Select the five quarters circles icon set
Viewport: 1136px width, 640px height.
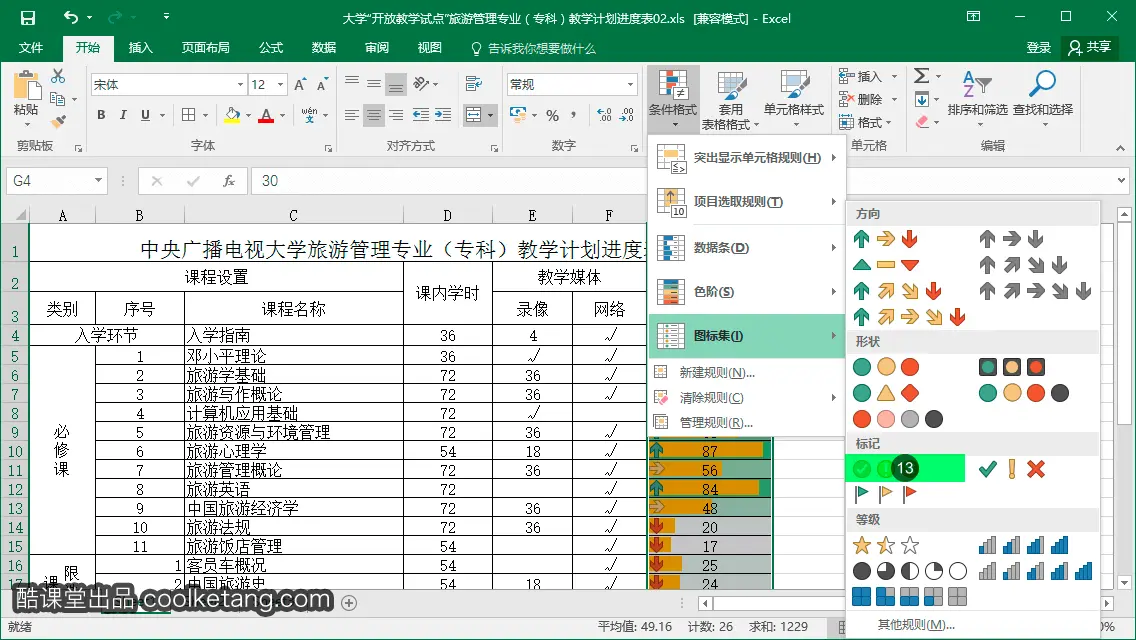point(909,572)
